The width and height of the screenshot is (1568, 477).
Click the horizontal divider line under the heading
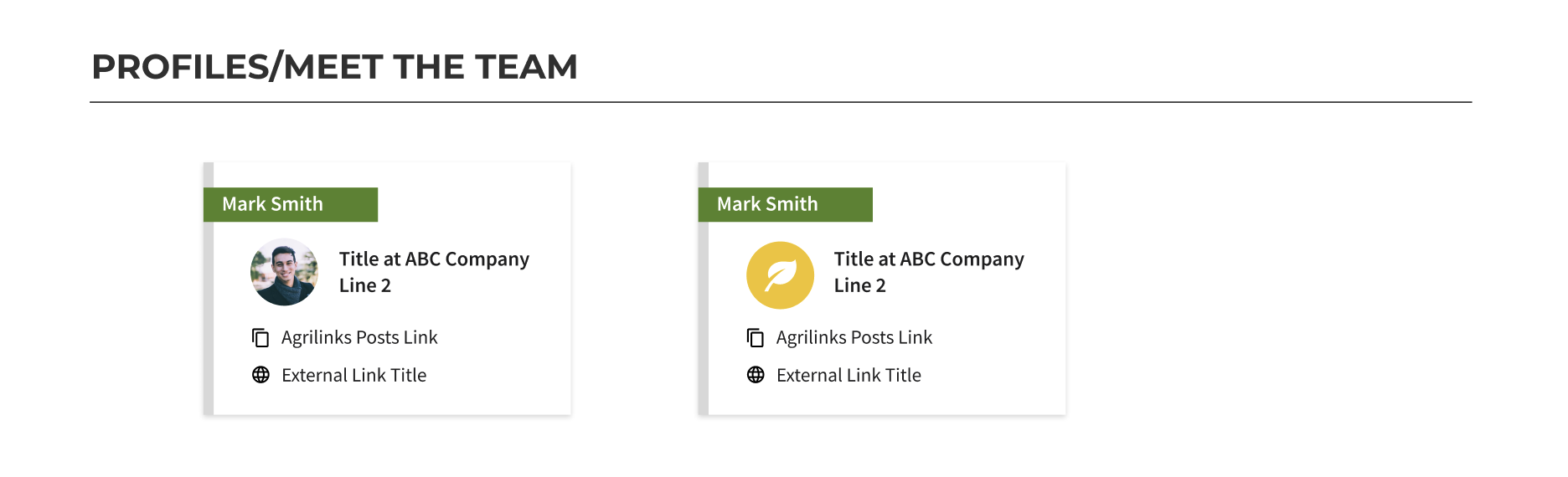pyautogui.click(x=780, y=102)
